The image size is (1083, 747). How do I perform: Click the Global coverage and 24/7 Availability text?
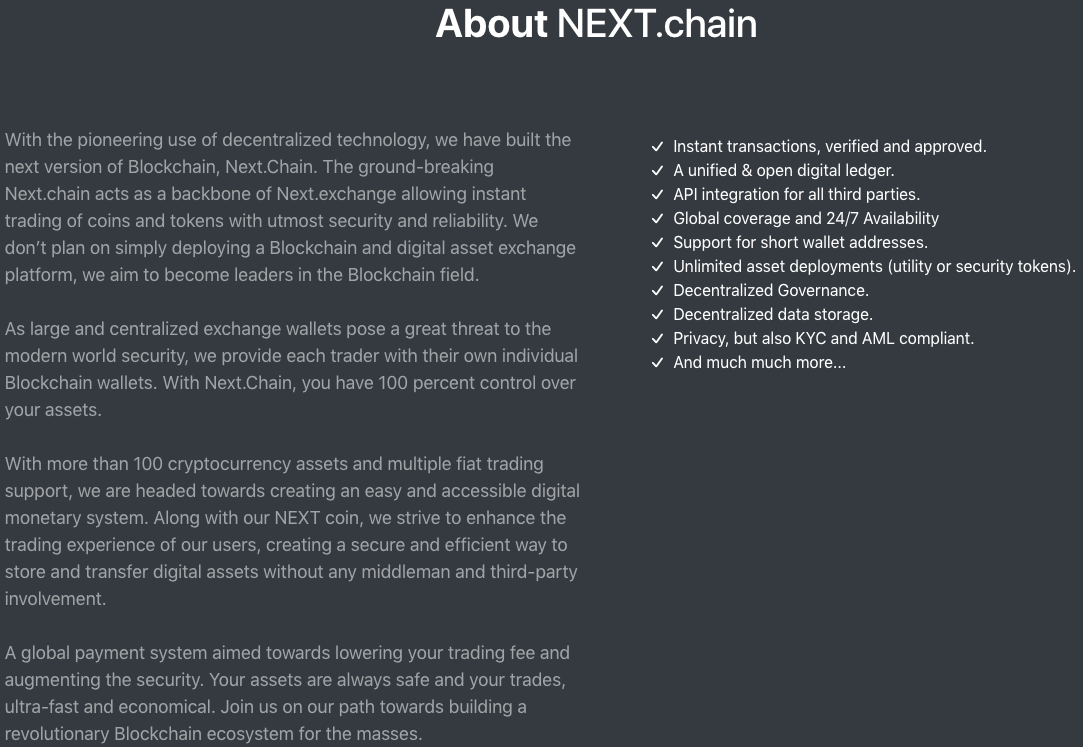[x=806, y=219]
